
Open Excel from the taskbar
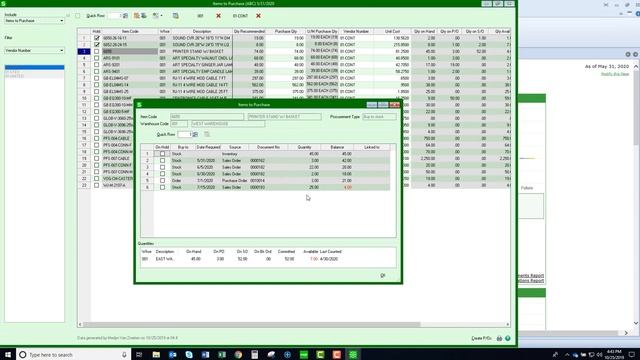[222, 355]
